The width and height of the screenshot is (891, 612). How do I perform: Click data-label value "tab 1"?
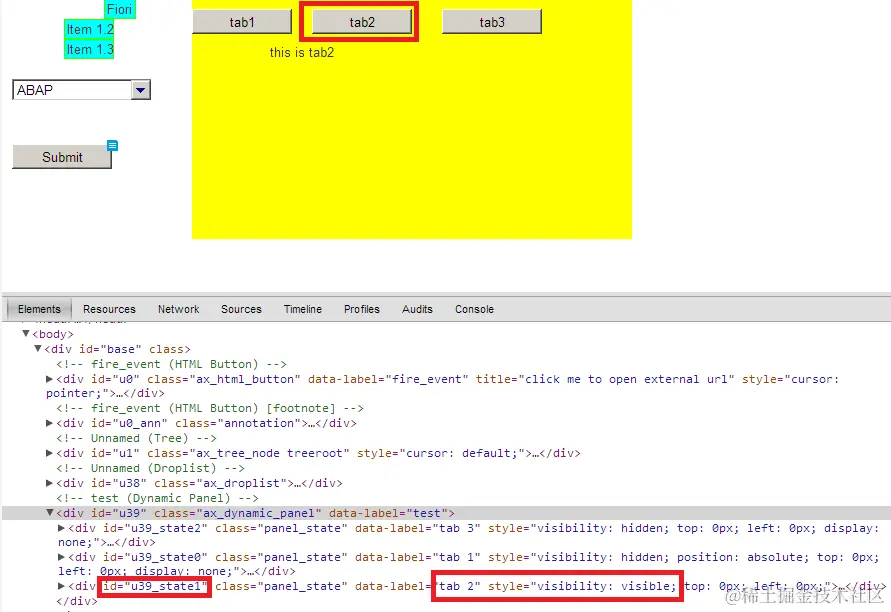[x=456, y=557]
